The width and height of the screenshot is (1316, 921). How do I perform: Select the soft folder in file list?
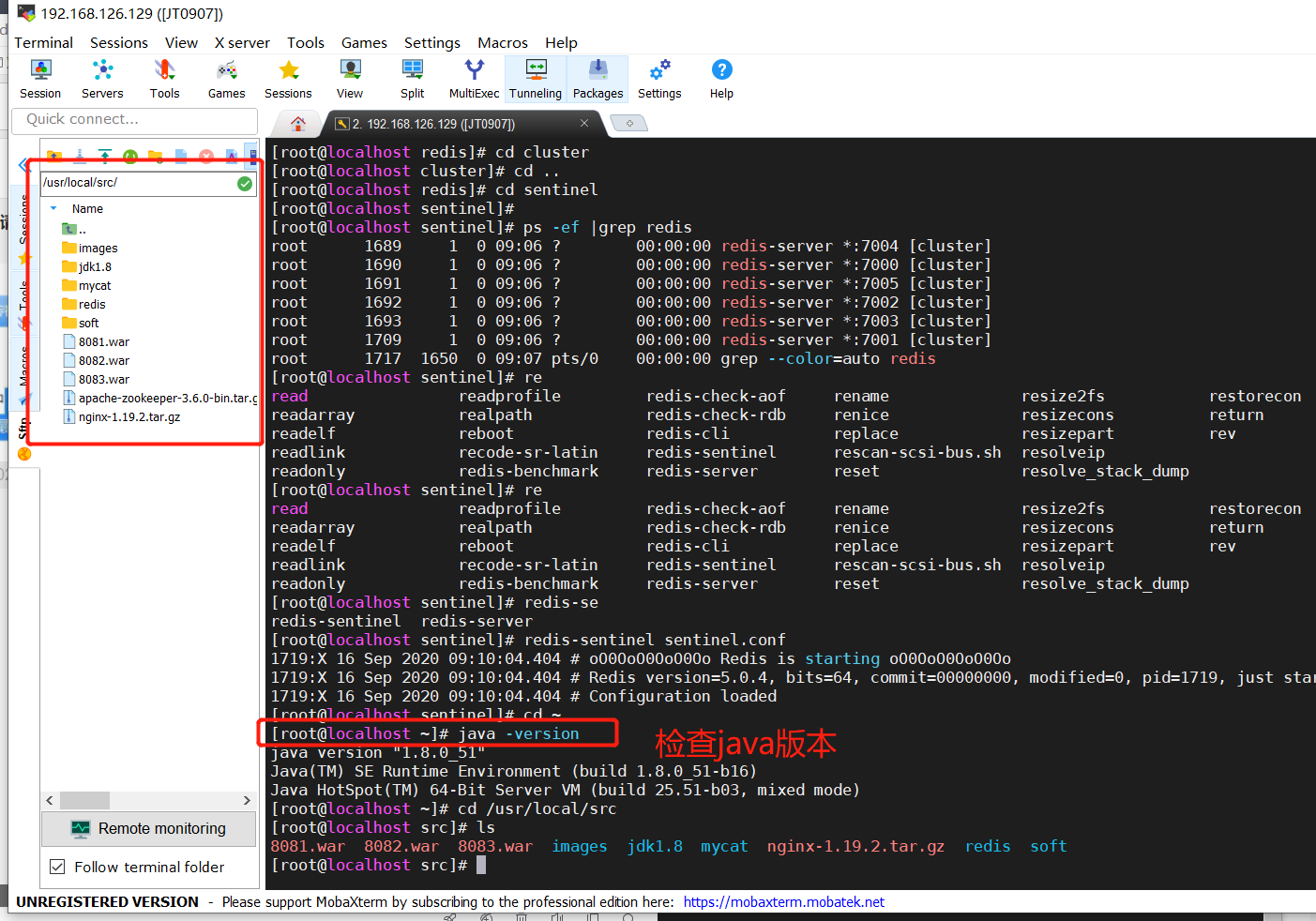(81, 324)
